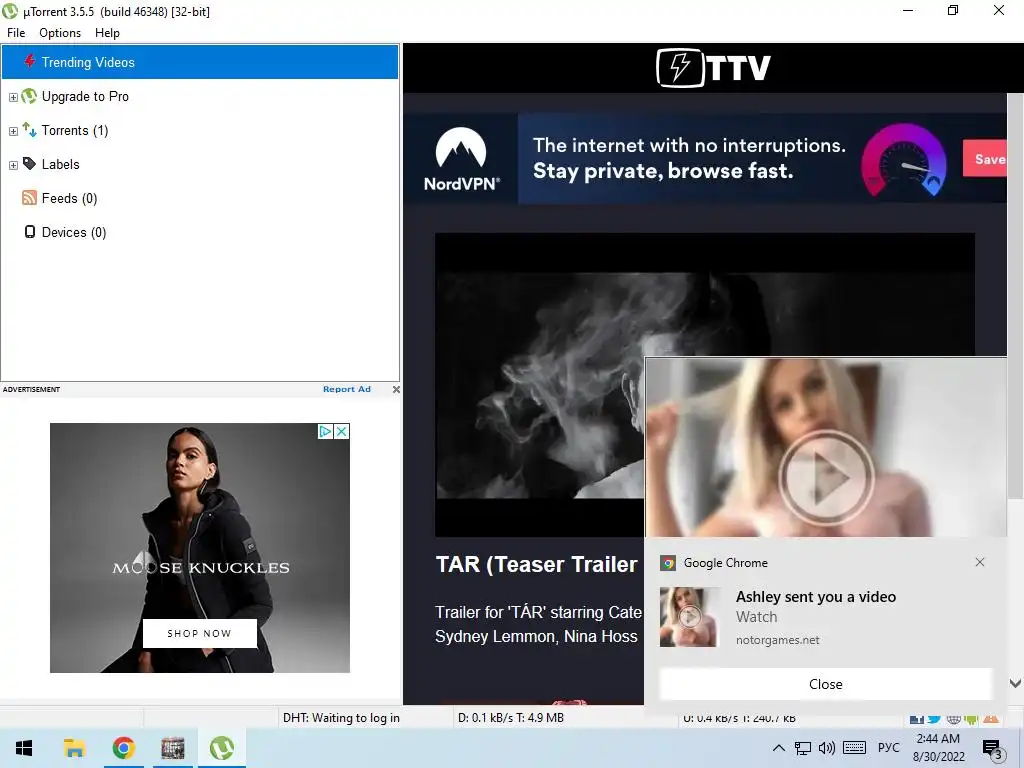Click the Upgrade to Pro µTorrent icon
1024x768 pixels.
coord(29,96)
